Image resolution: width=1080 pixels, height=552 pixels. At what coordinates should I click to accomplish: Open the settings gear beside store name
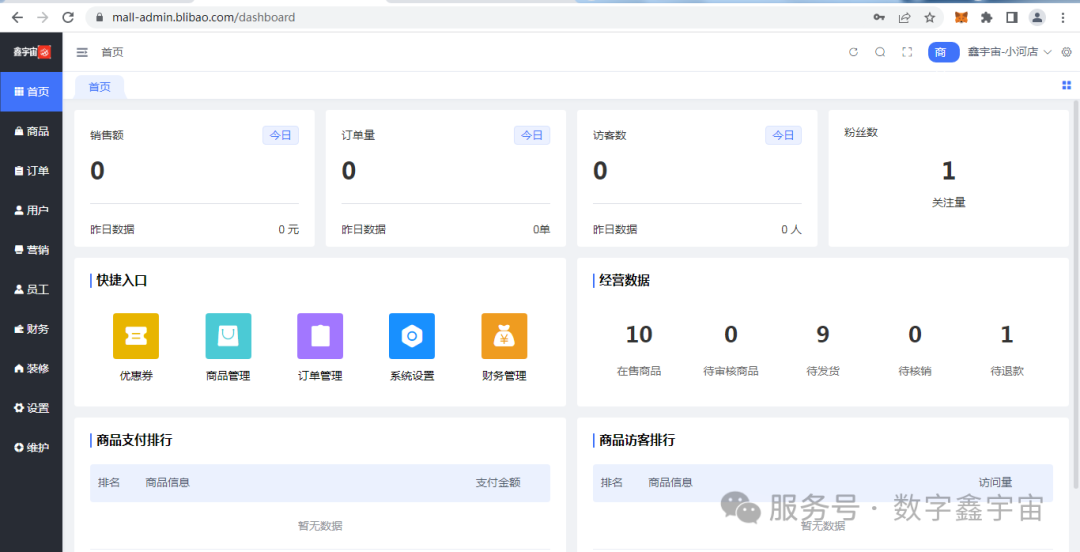[1066, 52]
